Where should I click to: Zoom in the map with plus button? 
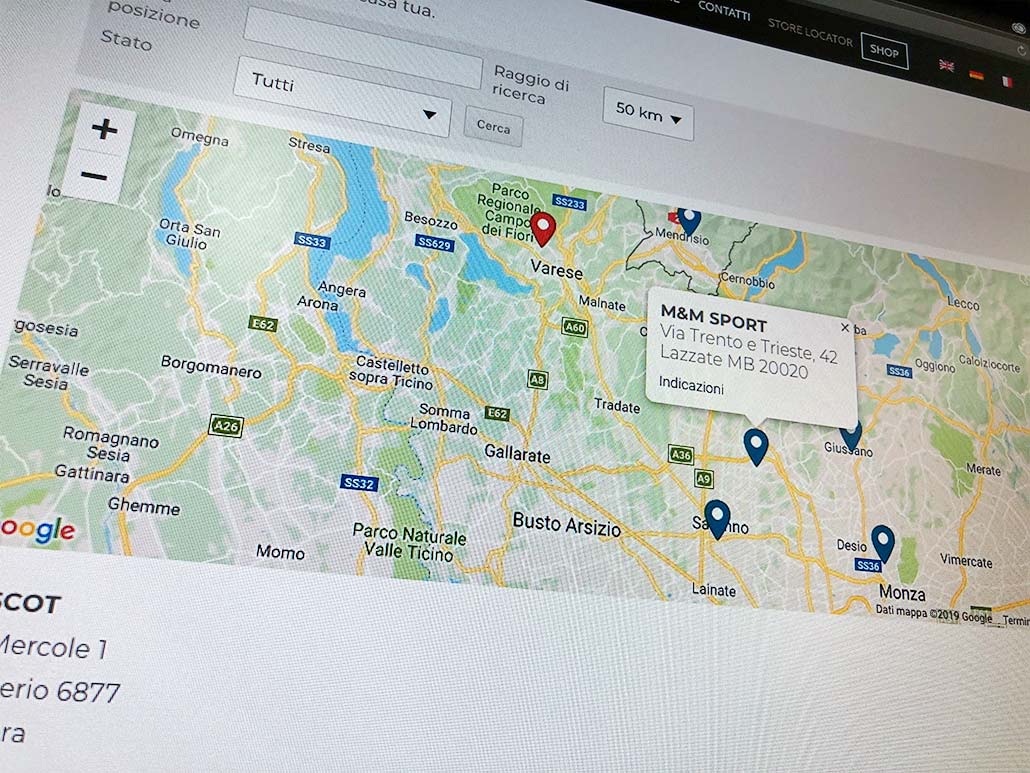click(x=104, y=129)
